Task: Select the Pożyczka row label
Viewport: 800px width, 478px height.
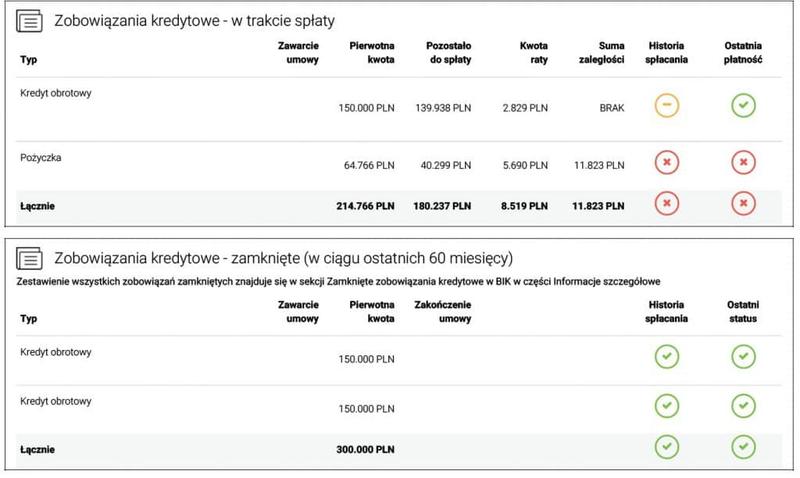Action: pyautogui.click(x=42, y=157)
